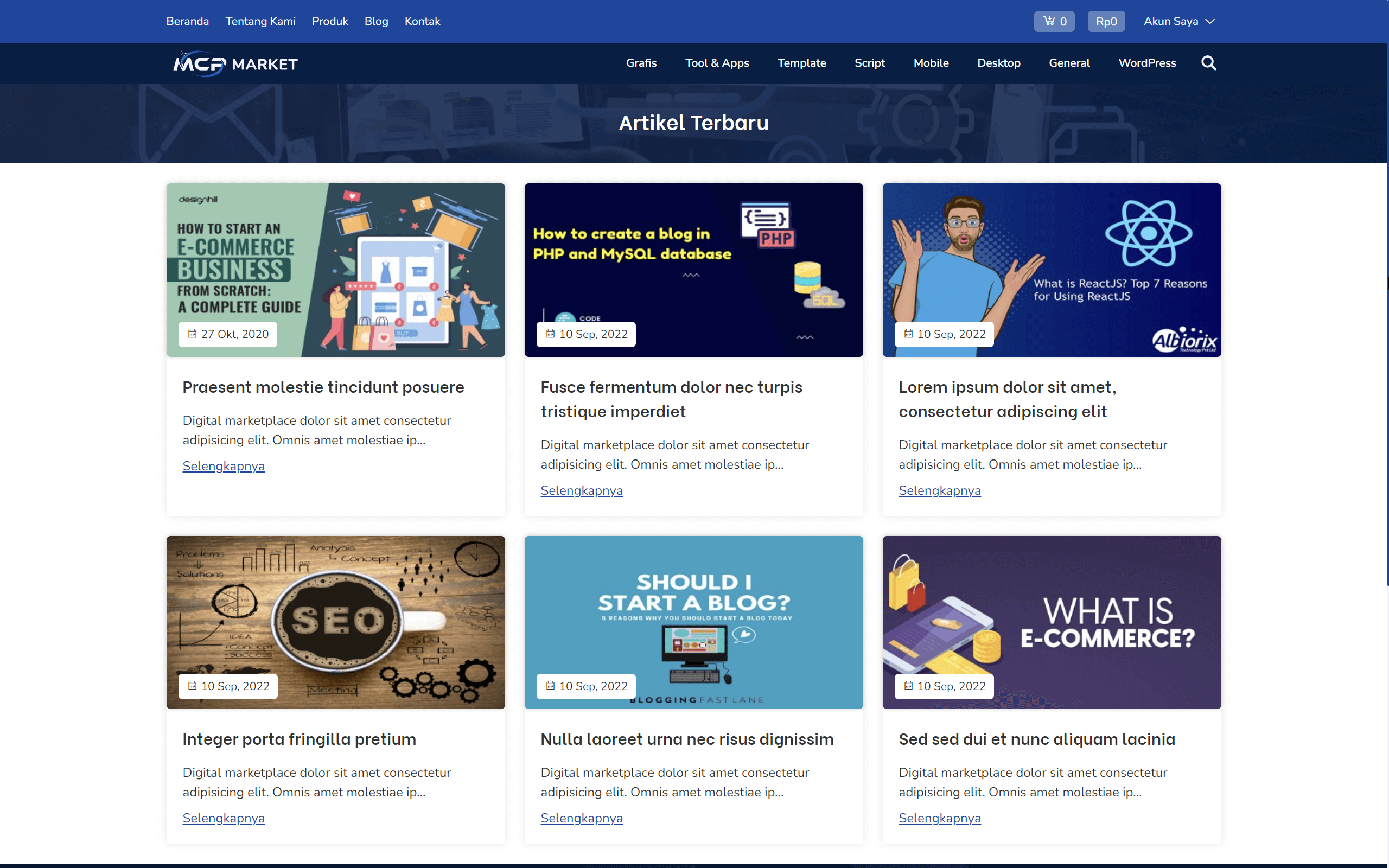
Task: Click the Rp0 cart total button
Action: click(1105, 21)
